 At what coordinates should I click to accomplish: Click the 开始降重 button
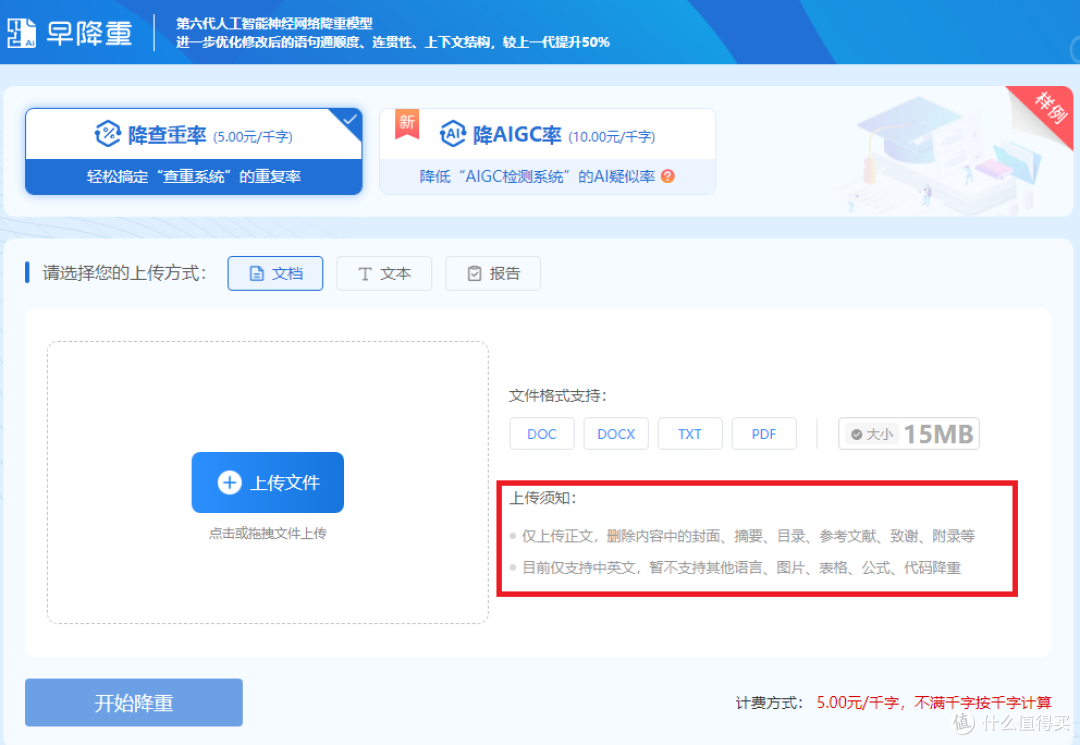134,702
